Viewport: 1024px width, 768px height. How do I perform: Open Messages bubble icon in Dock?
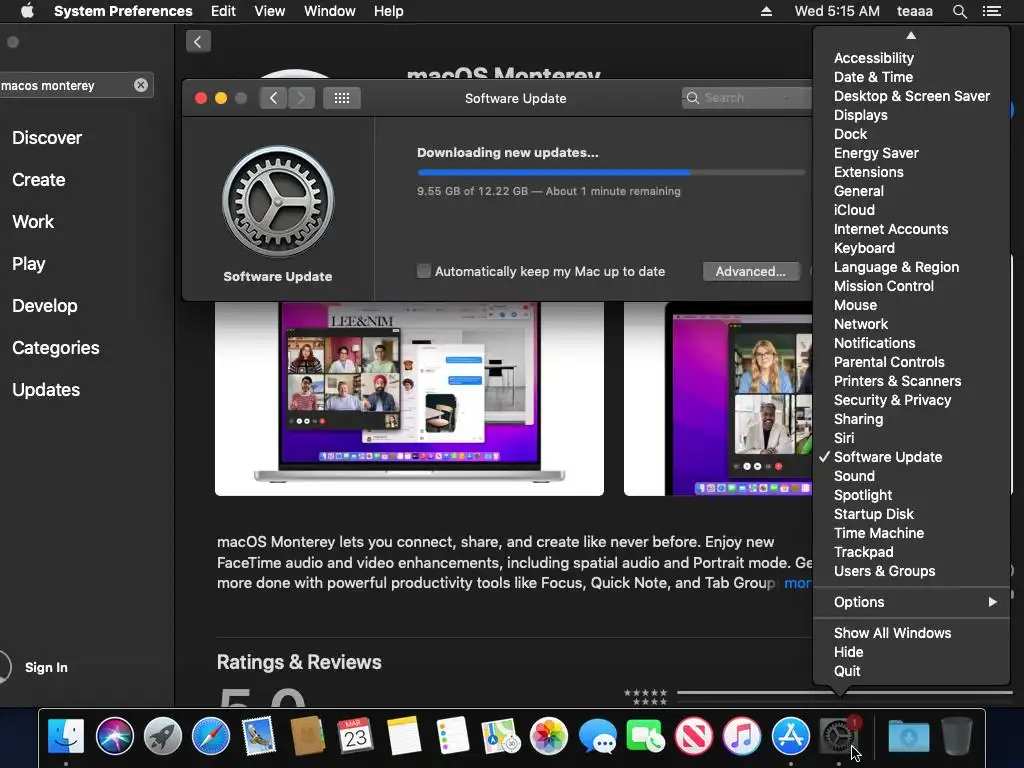597,736
